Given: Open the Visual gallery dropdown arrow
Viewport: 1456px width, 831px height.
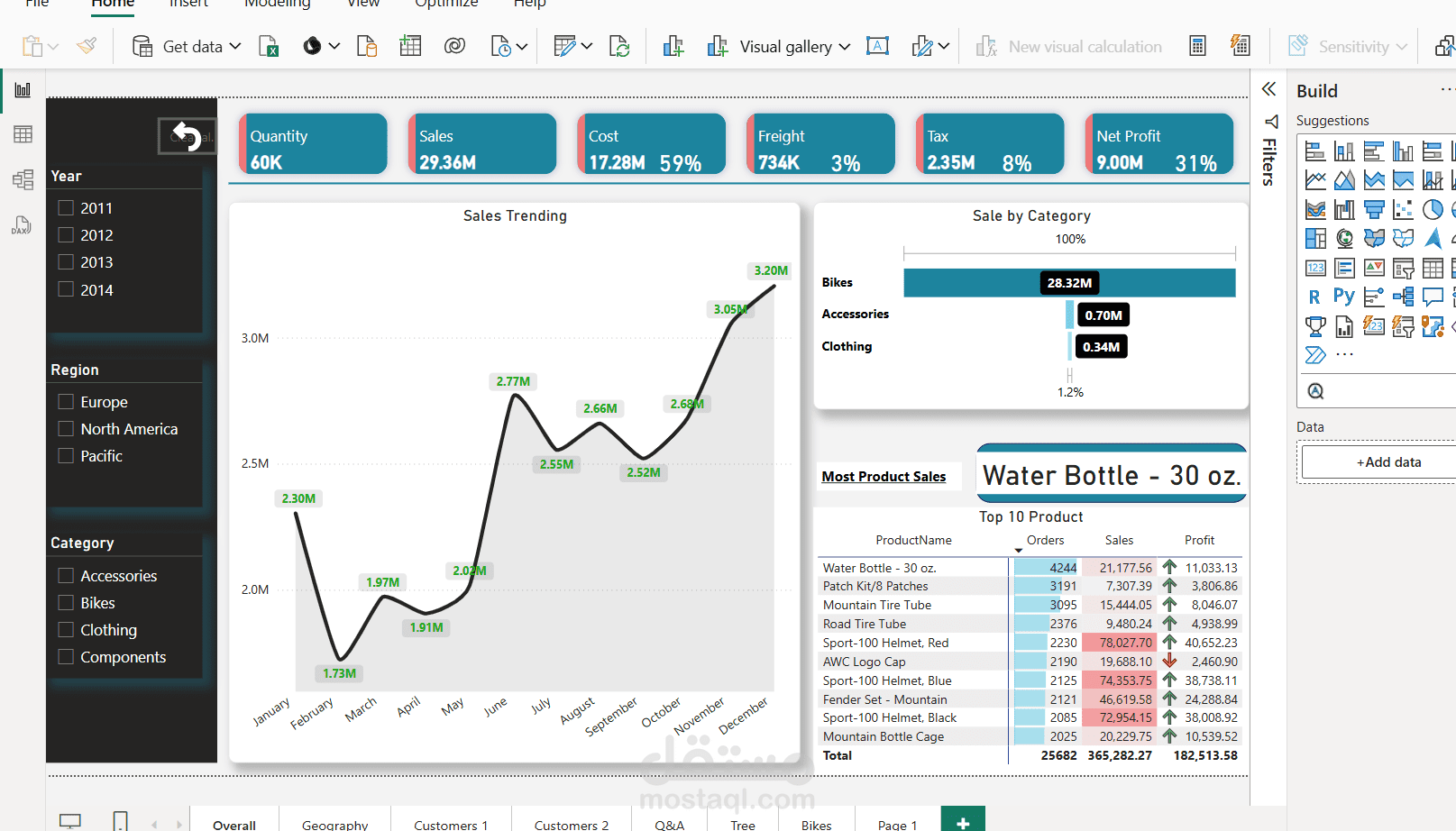Looking at the screenshot, I should click(845, 46).
